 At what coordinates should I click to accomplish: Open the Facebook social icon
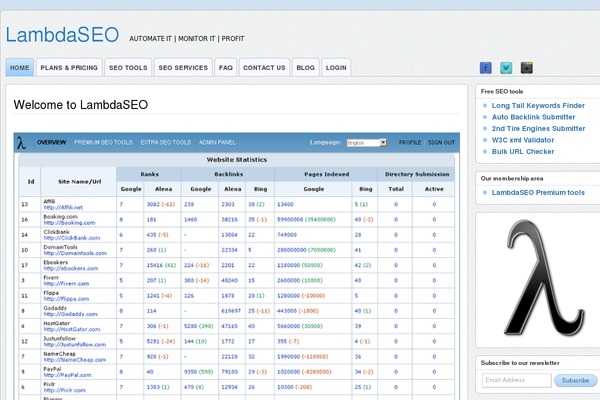486,68
